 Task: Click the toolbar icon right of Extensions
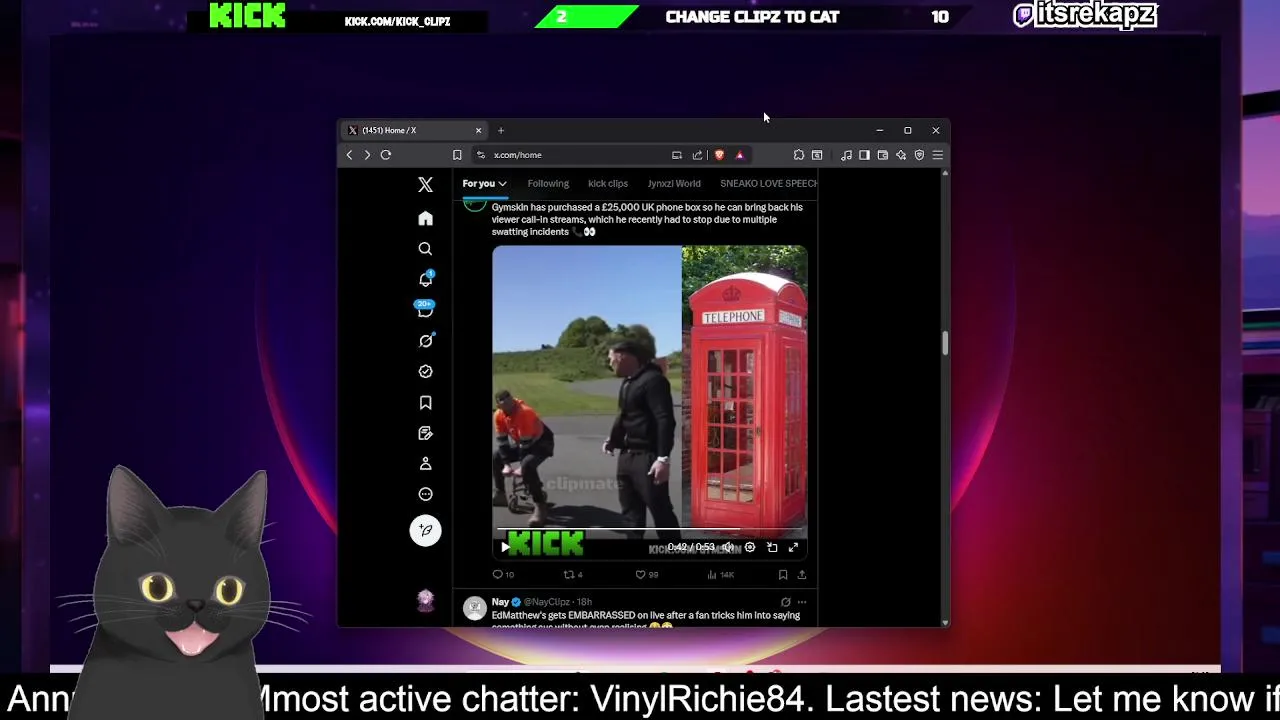pyautogui.click(x=817, y=155)
